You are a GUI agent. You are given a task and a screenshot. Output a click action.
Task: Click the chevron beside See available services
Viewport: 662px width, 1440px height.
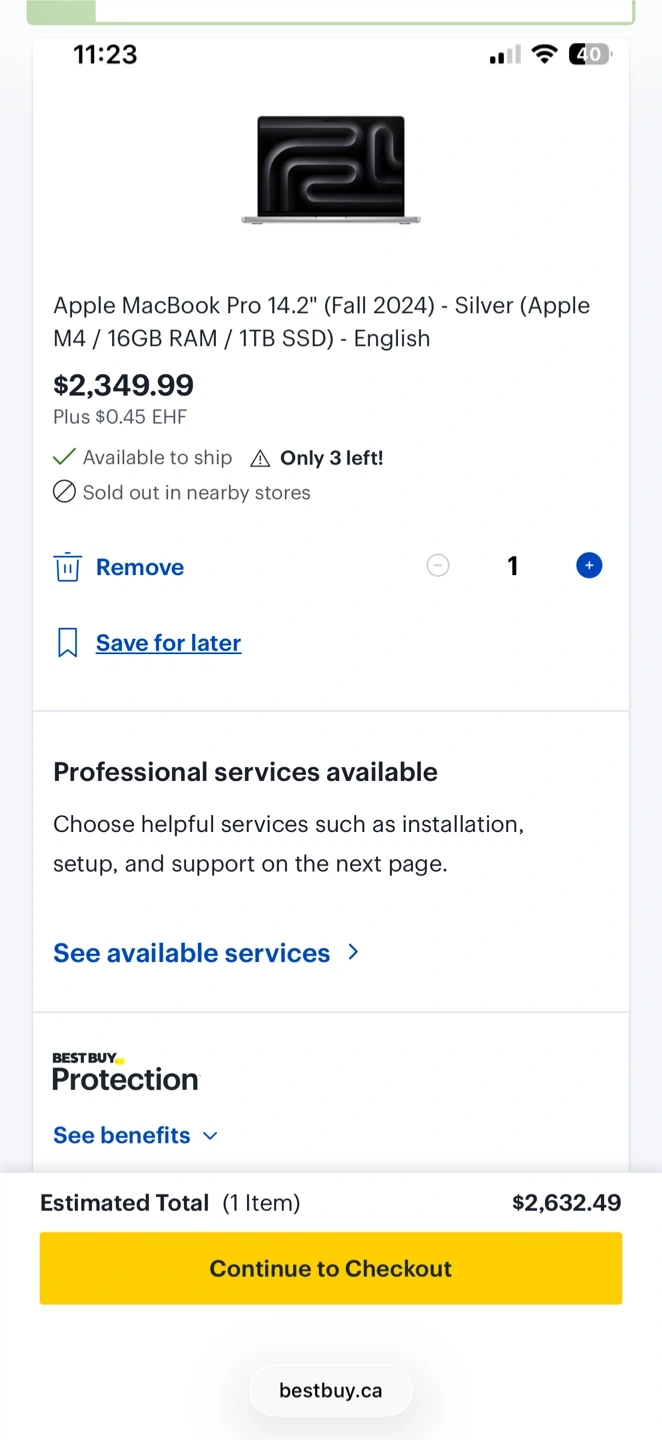point(353,952)
